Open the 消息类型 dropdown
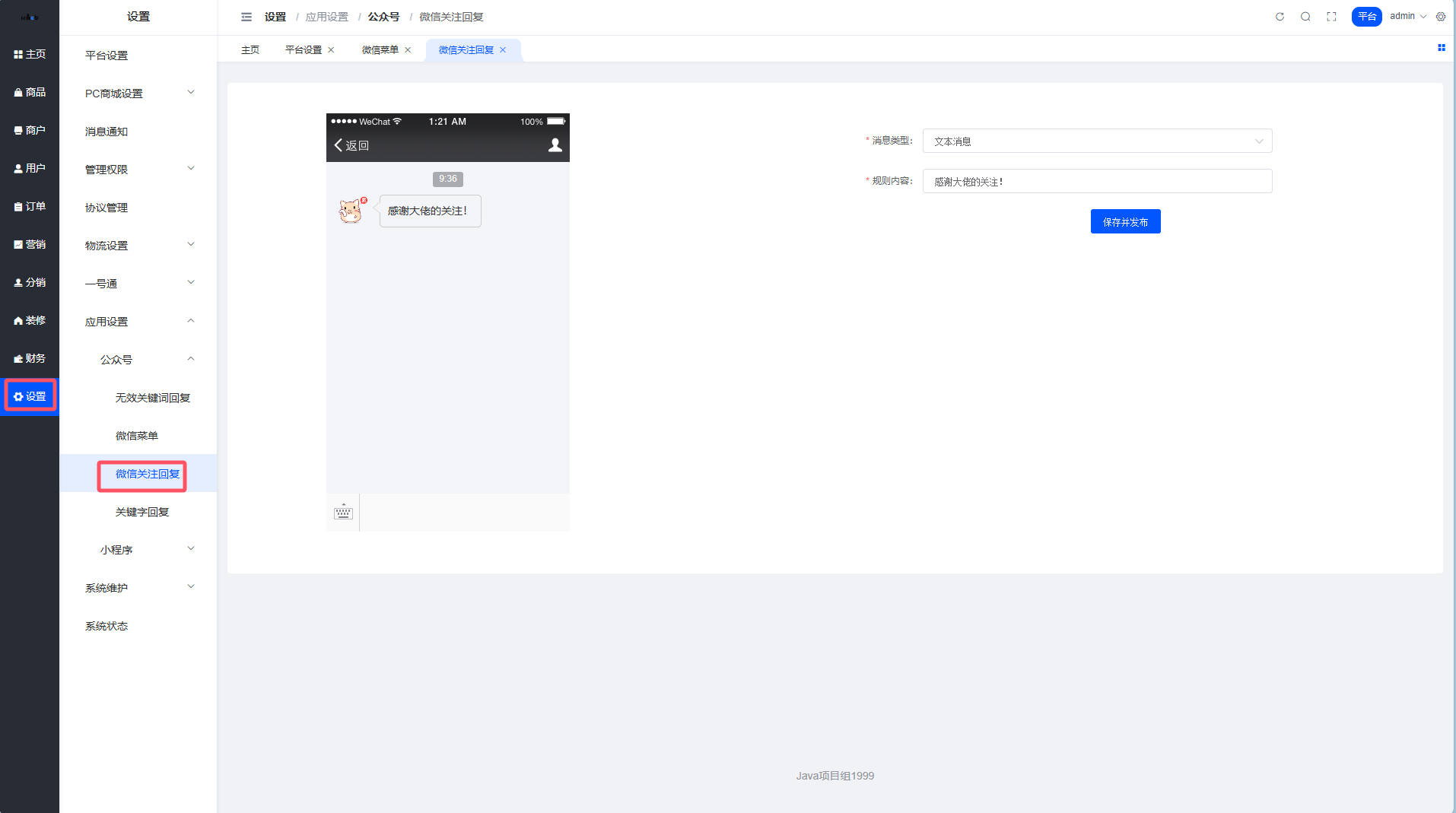Viewport: 1456px width, 813px height. 1096,141
